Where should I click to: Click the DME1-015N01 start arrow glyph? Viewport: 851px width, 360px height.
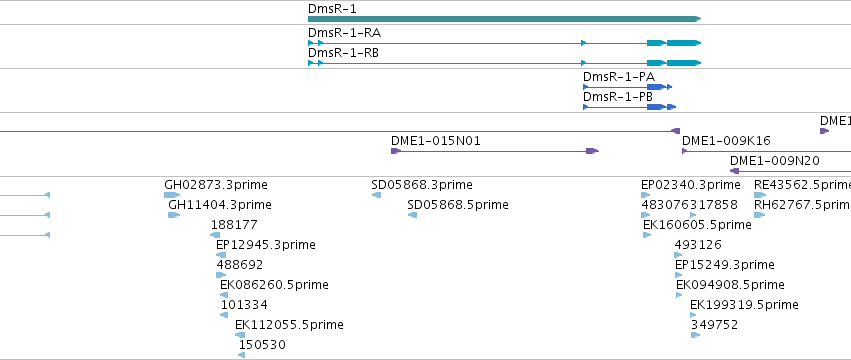[x=396, y=151]
